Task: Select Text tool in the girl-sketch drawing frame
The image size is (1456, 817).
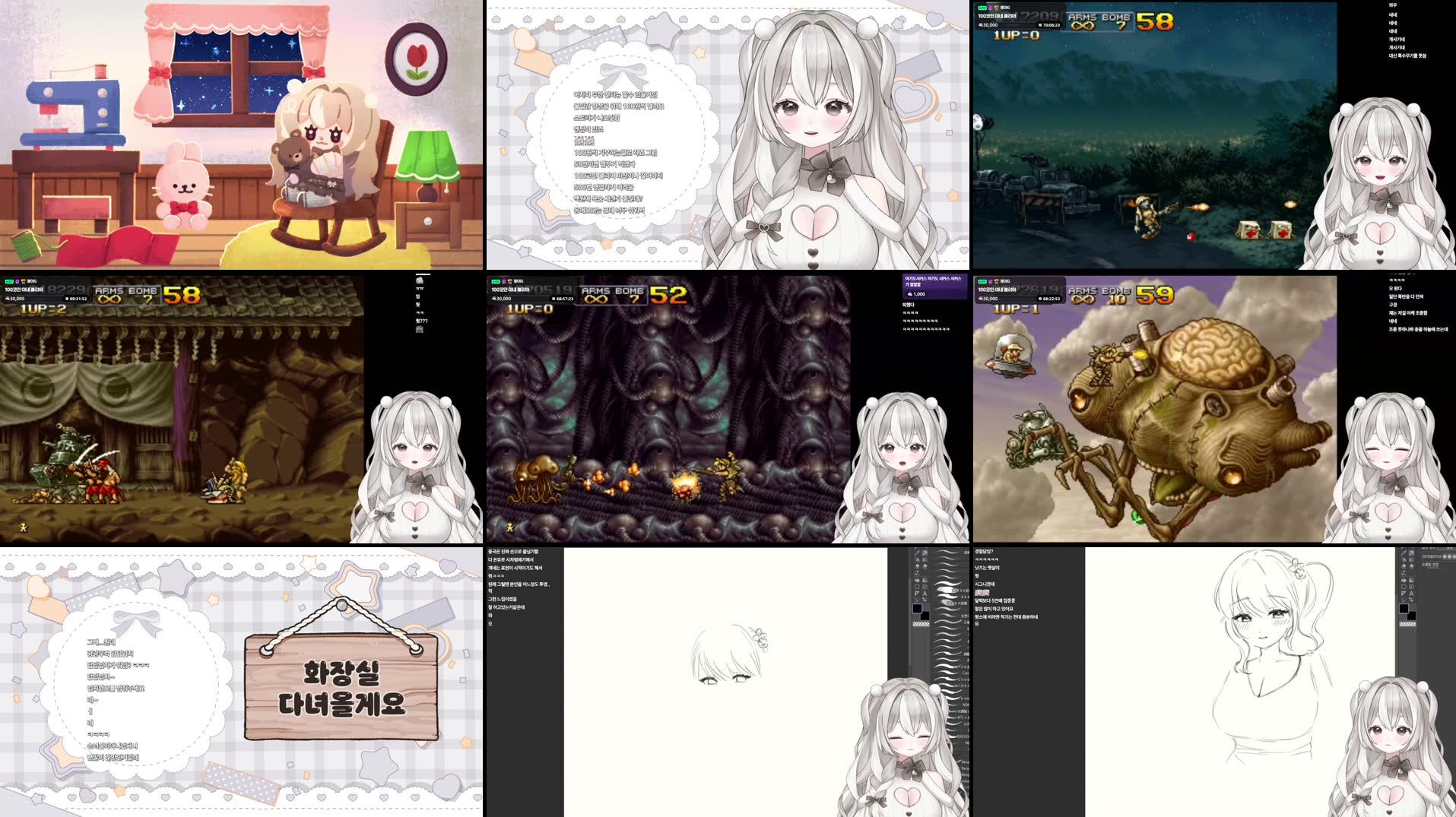Action: point(1411,594)
